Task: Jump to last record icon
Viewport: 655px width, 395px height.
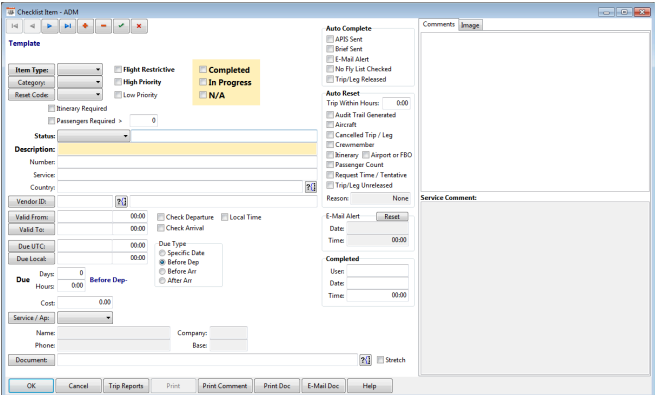Action: pos(68,26)
